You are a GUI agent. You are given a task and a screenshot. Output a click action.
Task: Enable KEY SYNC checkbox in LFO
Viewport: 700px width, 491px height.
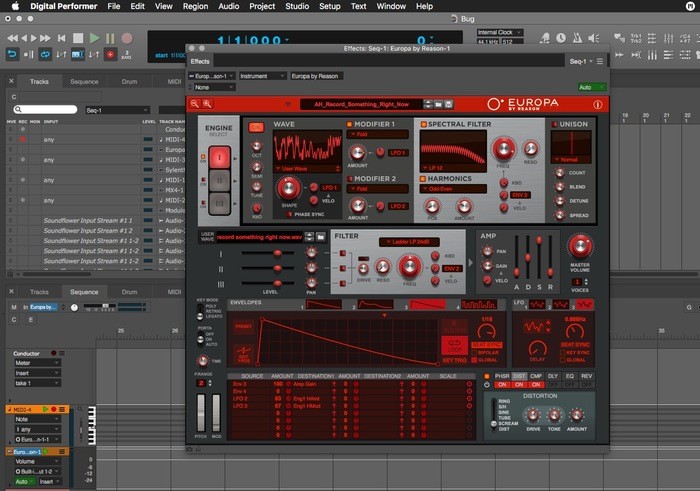pyautogui.click(x=562, y=353)
